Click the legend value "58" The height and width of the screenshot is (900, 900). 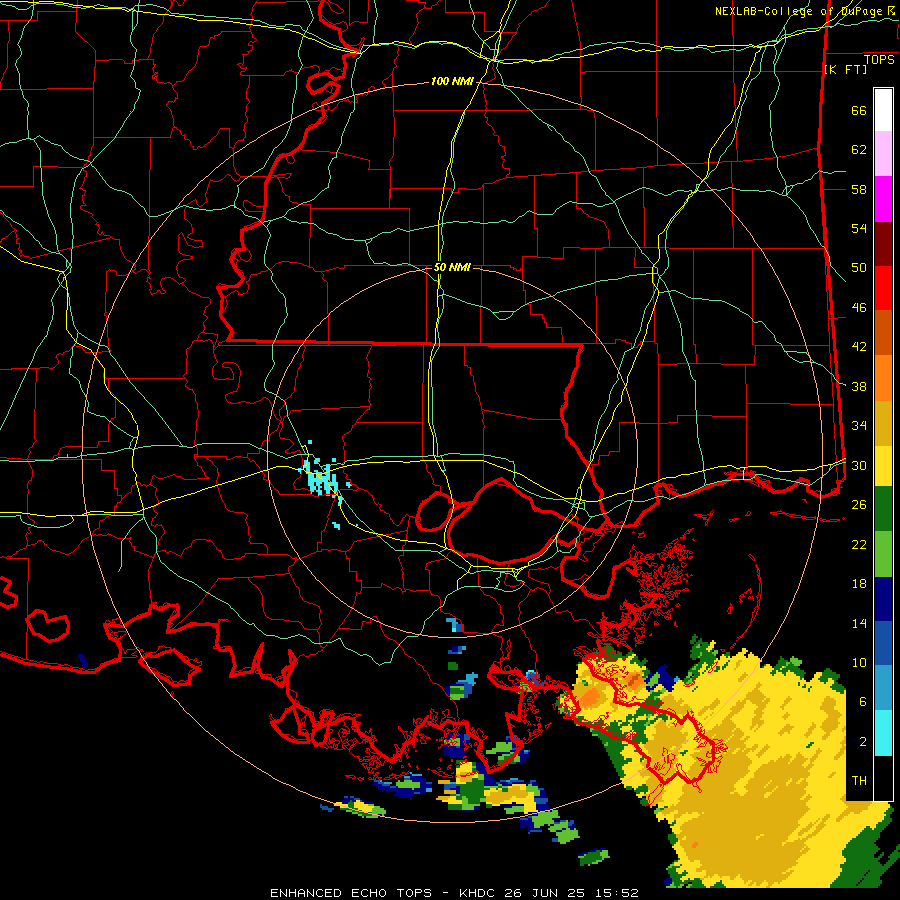(x=859, y=189)
